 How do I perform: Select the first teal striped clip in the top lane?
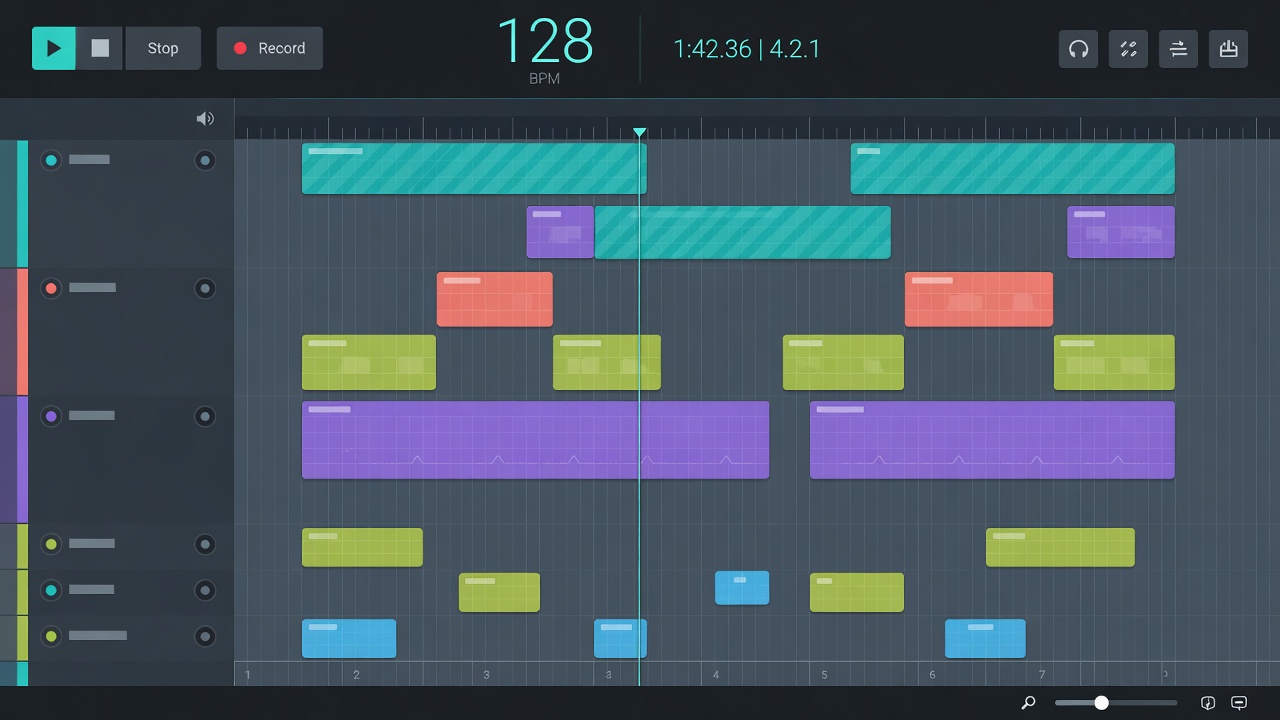474,168
